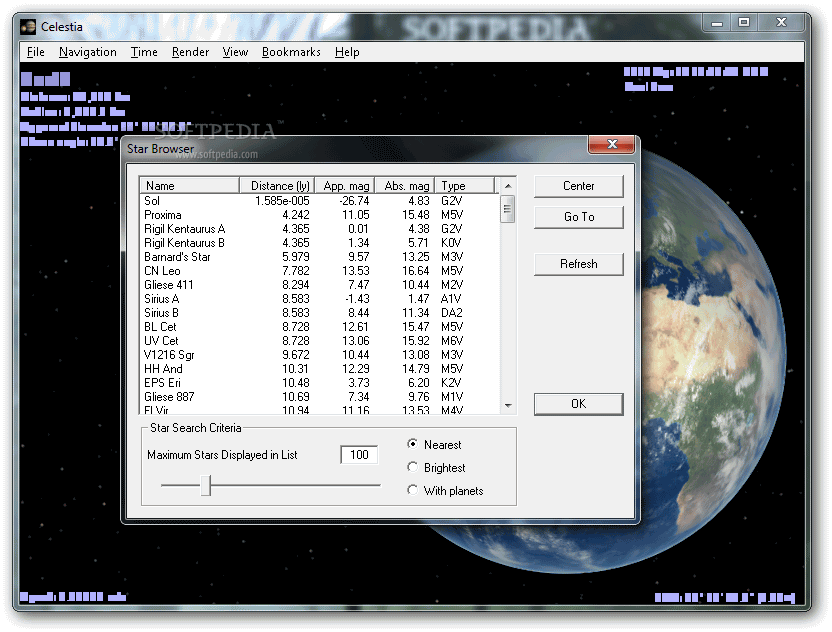Click the Go To button
The width and height of the screenshot is (832, 632).
coord(578,217)
